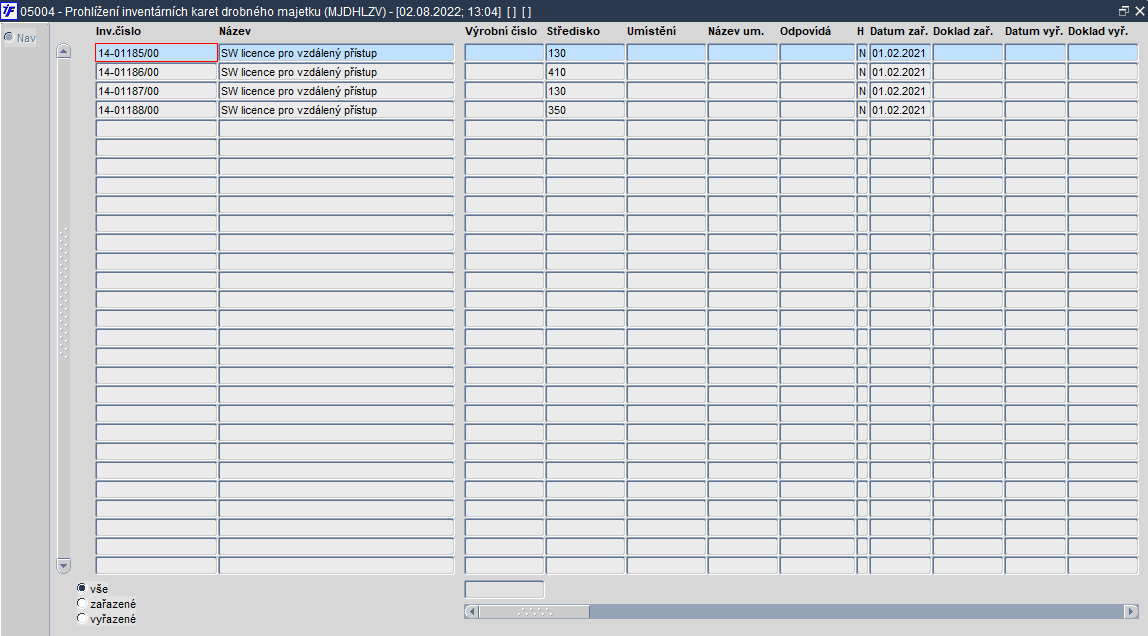Click the Název um. field of row 14-01185/00
The width and height of the screenshot is (1148, 636).
pyautogui.click(x=742, y=53)
